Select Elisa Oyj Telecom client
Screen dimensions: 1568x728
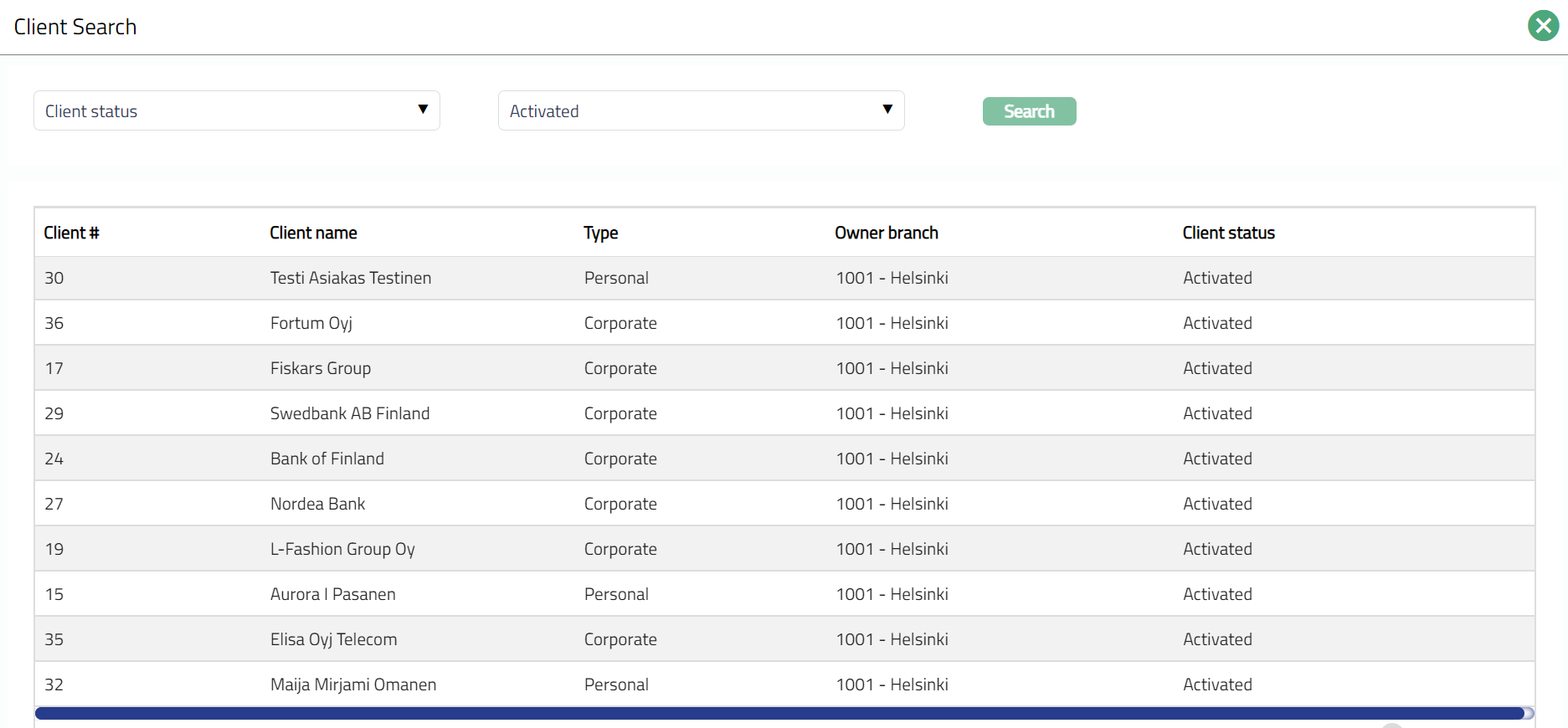coord(333,639)
